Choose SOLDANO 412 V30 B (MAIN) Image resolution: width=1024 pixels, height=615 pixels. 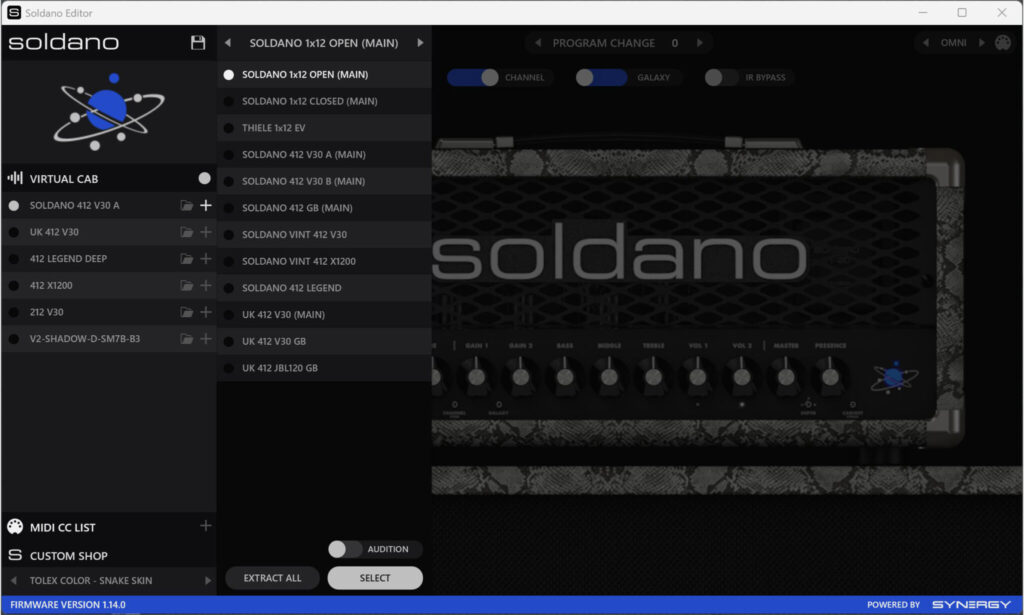pyautogui.click(x=324, y=181)
